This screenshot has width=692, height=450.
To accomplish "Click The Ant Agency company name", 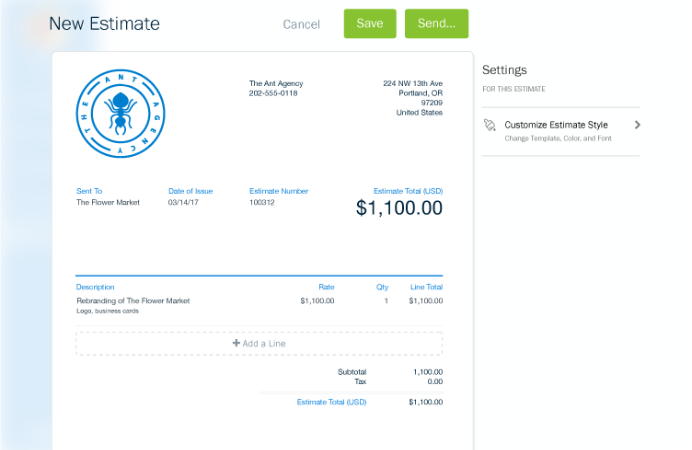I will (276, 83).
